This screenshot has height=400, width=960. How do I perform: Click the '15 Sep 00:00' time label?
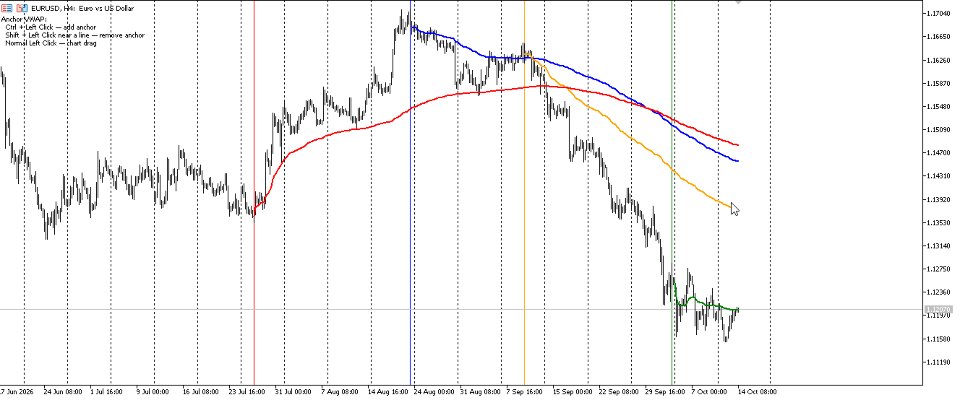tap(573, 391)
